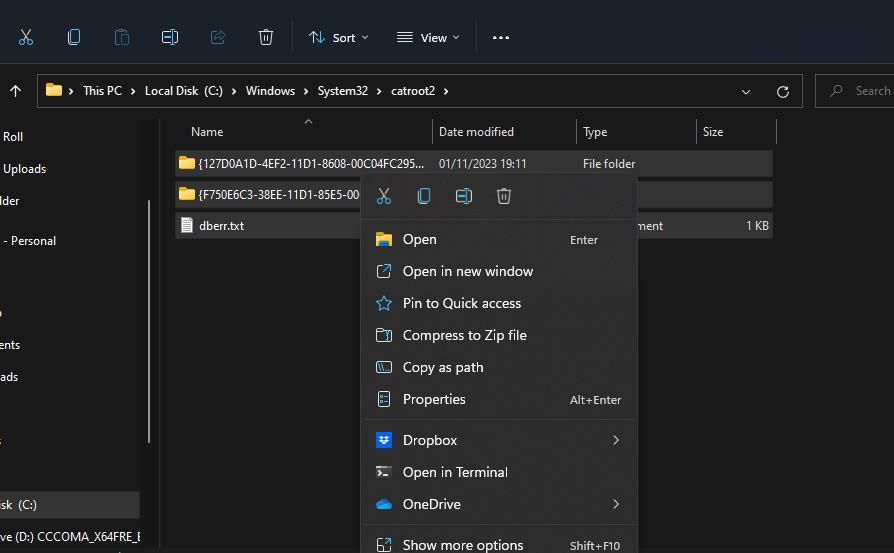Select the dberr.txt file
The height and width of the screenshot is (553, 894).
pyautogui.click(x=221, y=226)
